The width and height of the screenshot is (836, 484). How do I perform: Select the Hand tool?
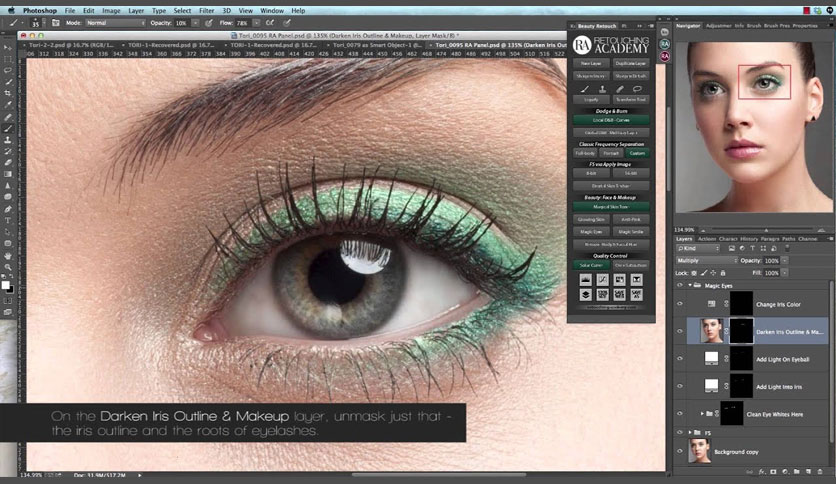point(8,256)
